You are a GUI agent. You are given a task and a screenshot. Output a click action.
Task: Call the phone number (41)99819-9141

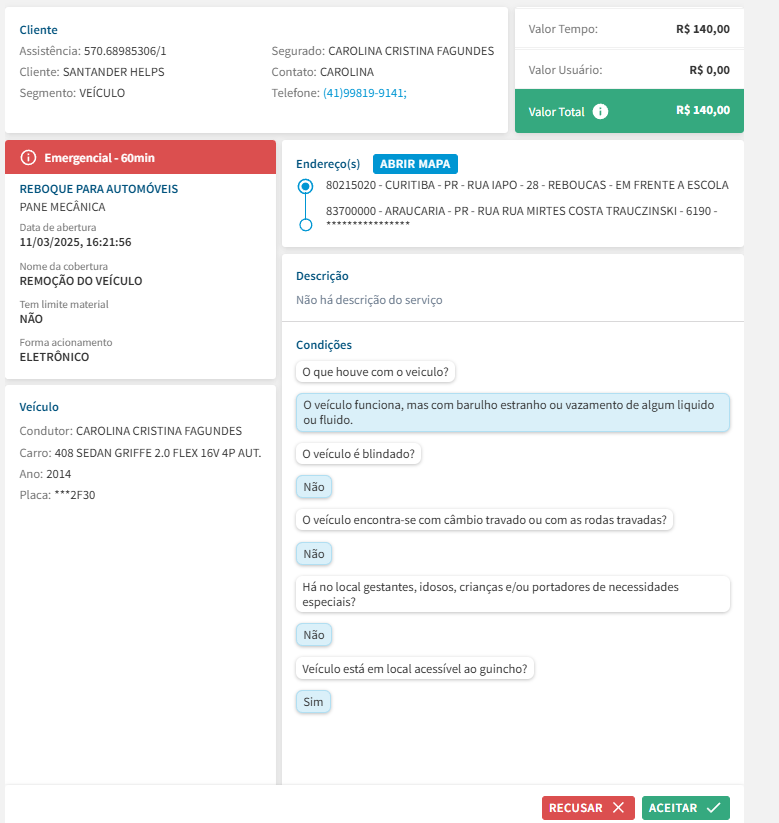[x=364, y=93]
